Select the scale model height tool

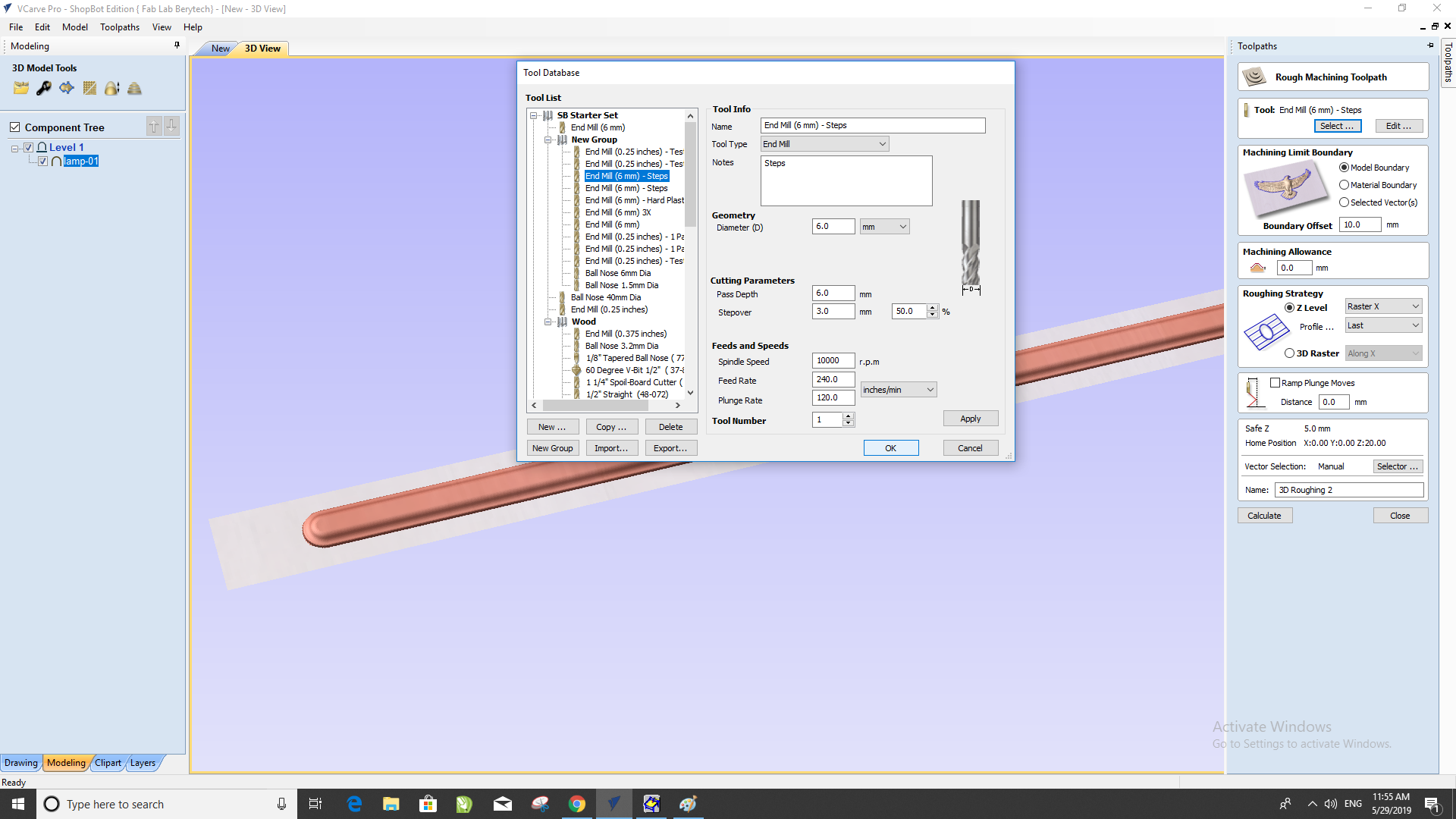click(112, 89)
